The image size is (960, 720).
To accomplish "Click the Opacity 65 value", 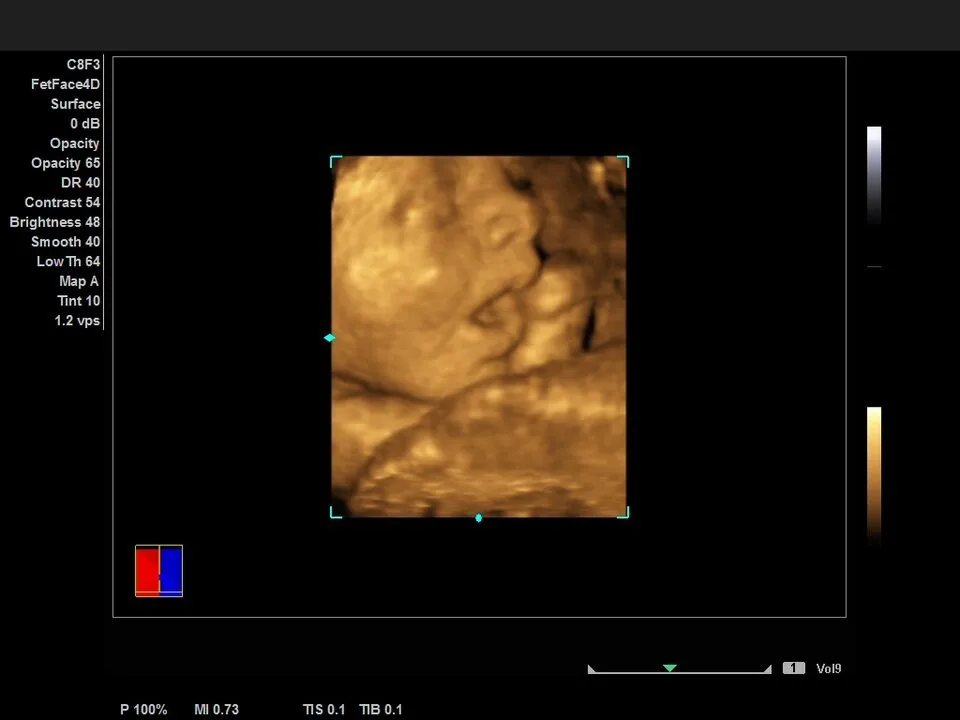I will [65, 163].
